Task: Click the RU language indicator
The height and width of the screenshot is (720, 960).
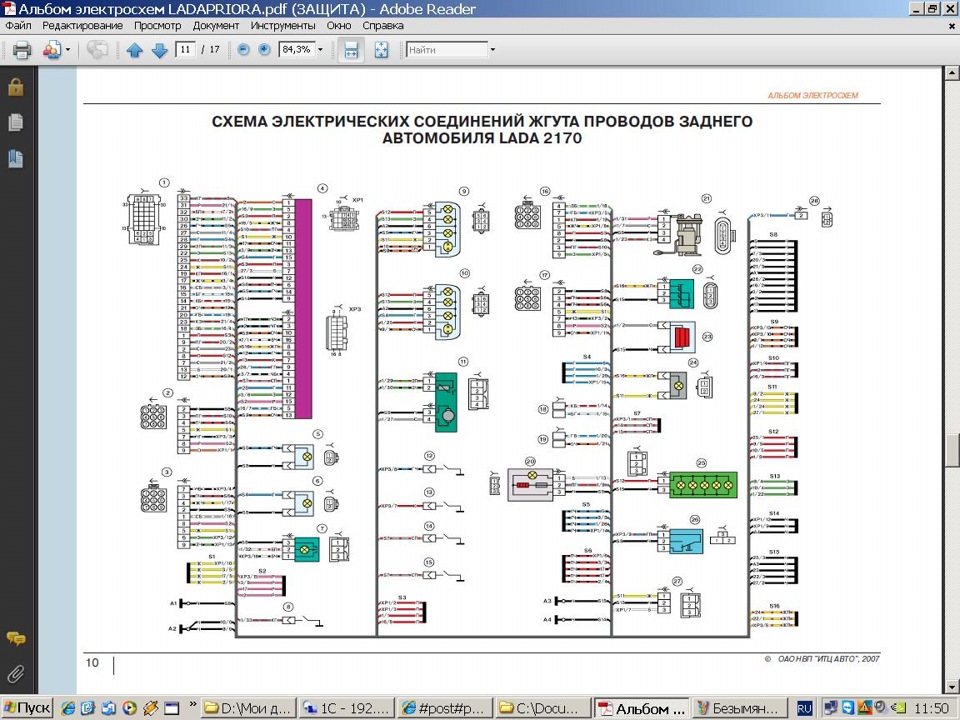Action: 804,708
